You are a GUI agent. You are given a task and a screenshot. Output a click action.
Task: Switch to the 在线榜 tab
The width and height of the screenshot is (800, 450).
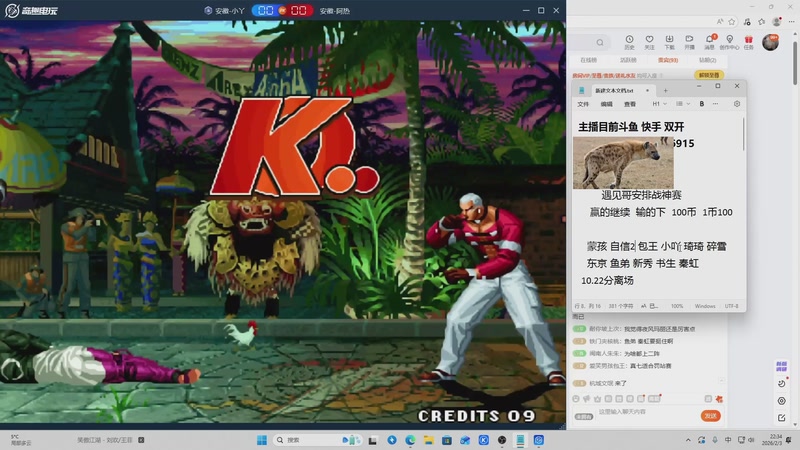tap(588, 60)
